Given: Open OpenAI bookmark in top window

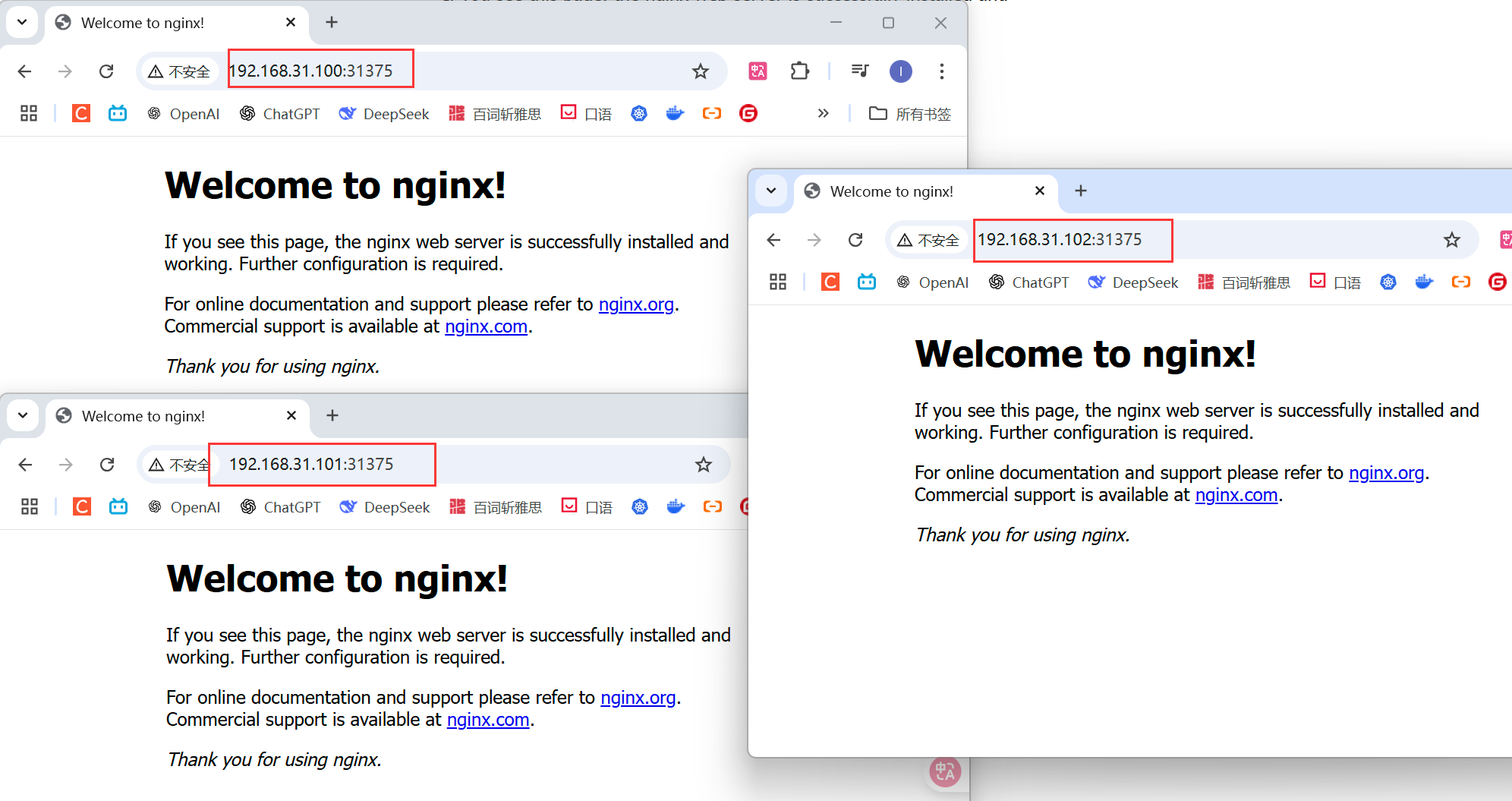Looking at the screenshot, I should click(x=183, y=114).
